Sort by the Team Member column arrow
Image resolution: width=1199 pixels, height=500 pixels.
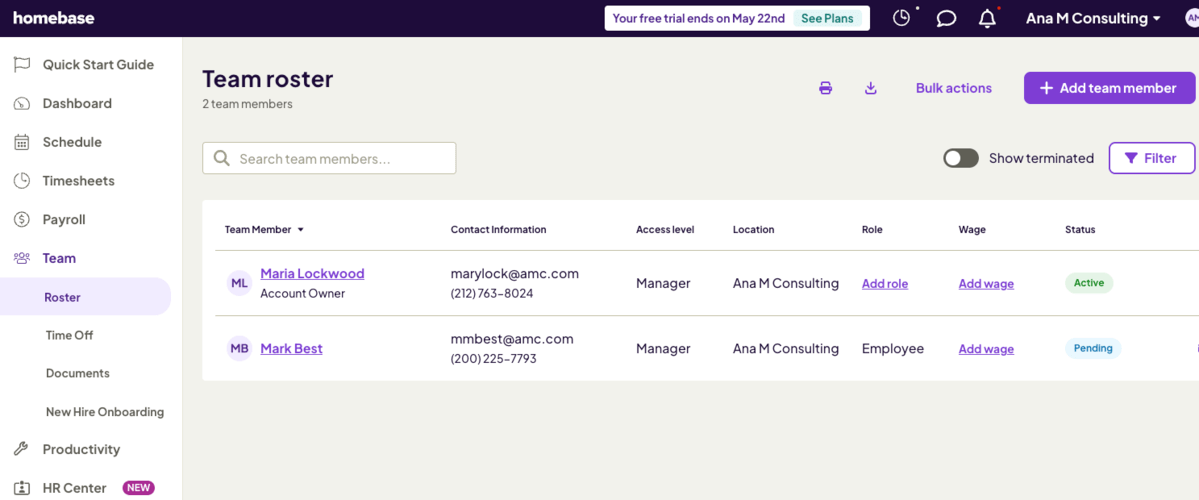tap(300, 230)
